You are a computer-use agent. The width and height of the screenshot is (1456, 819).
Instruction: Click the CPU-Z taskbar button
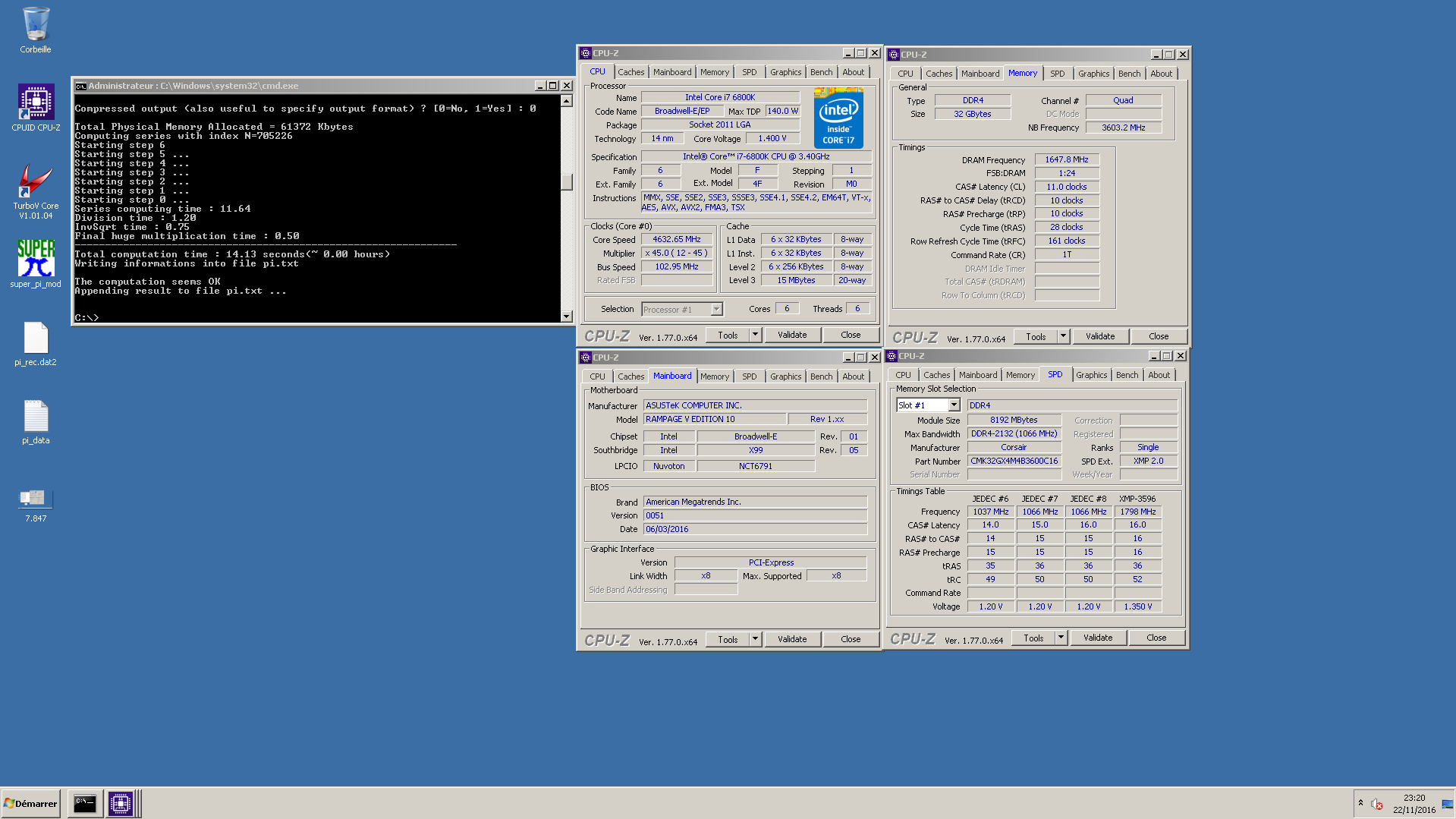click(x=120, y=803)
